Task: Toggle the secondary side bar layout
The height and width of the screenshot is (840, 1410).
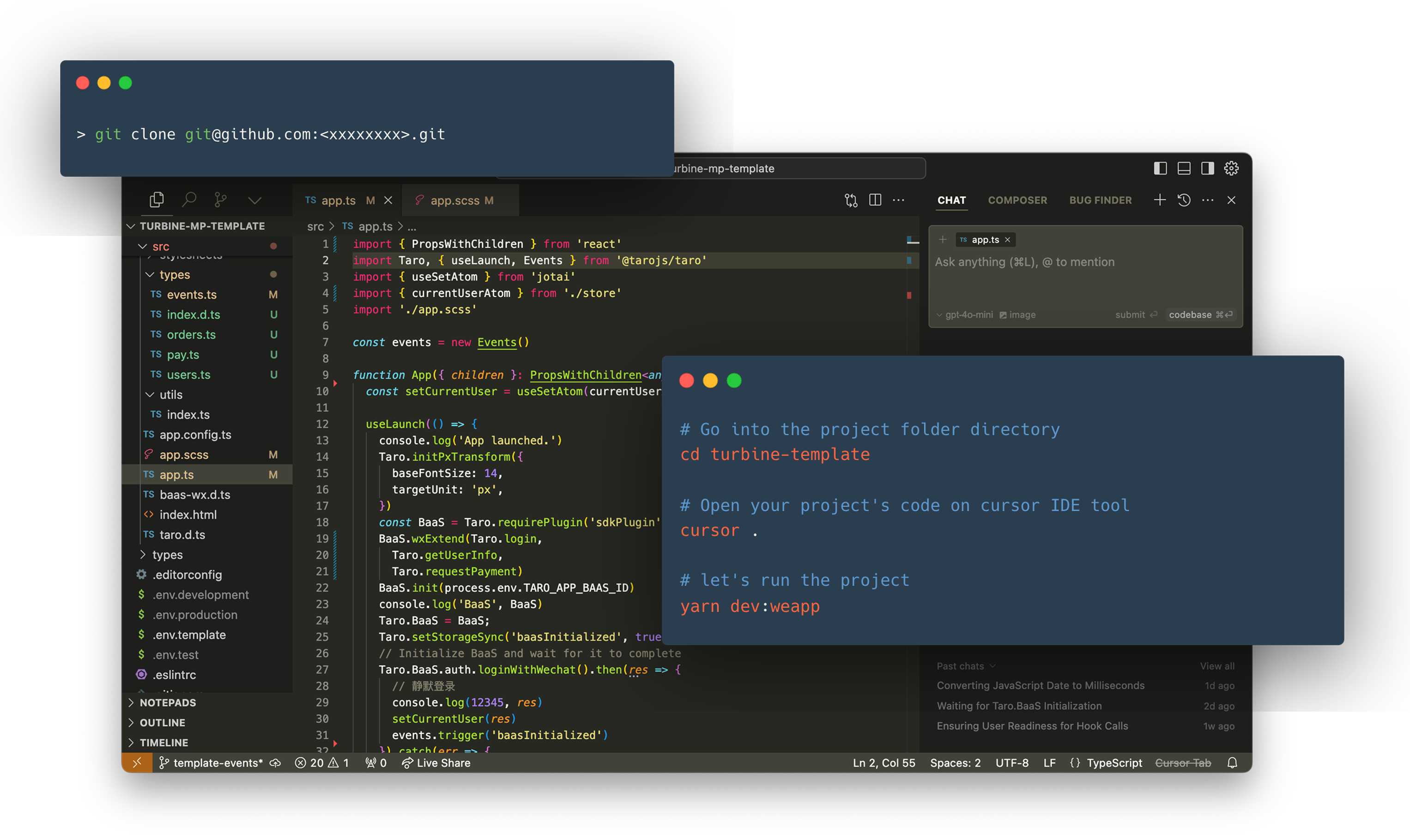Action: pos(1207,168)
